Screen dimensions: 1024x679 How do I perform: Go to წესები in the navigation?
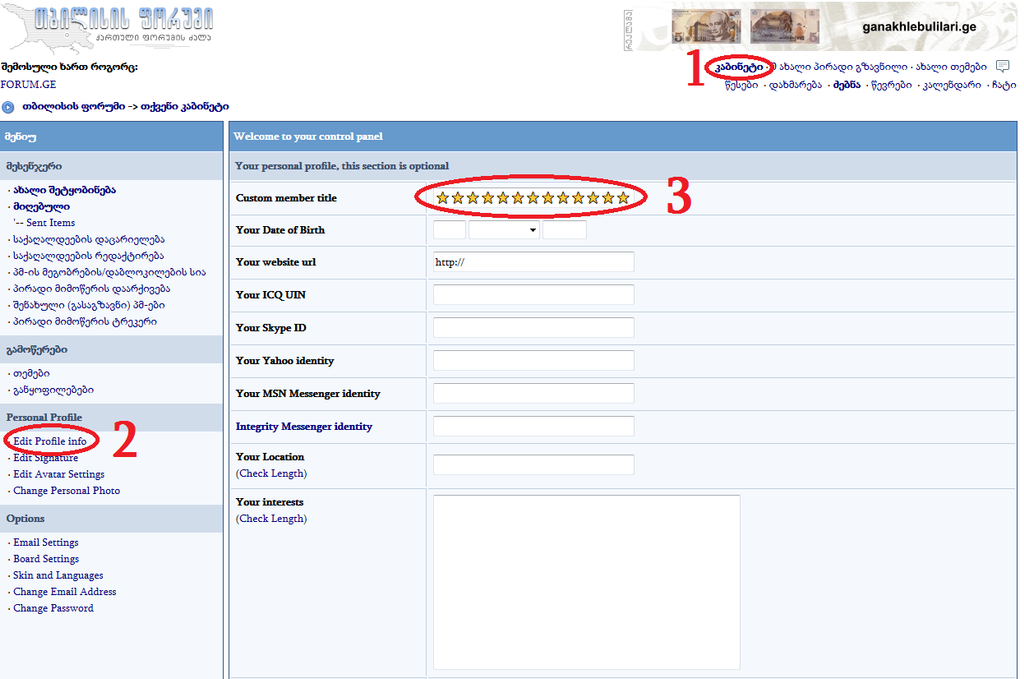pos(741,85)
